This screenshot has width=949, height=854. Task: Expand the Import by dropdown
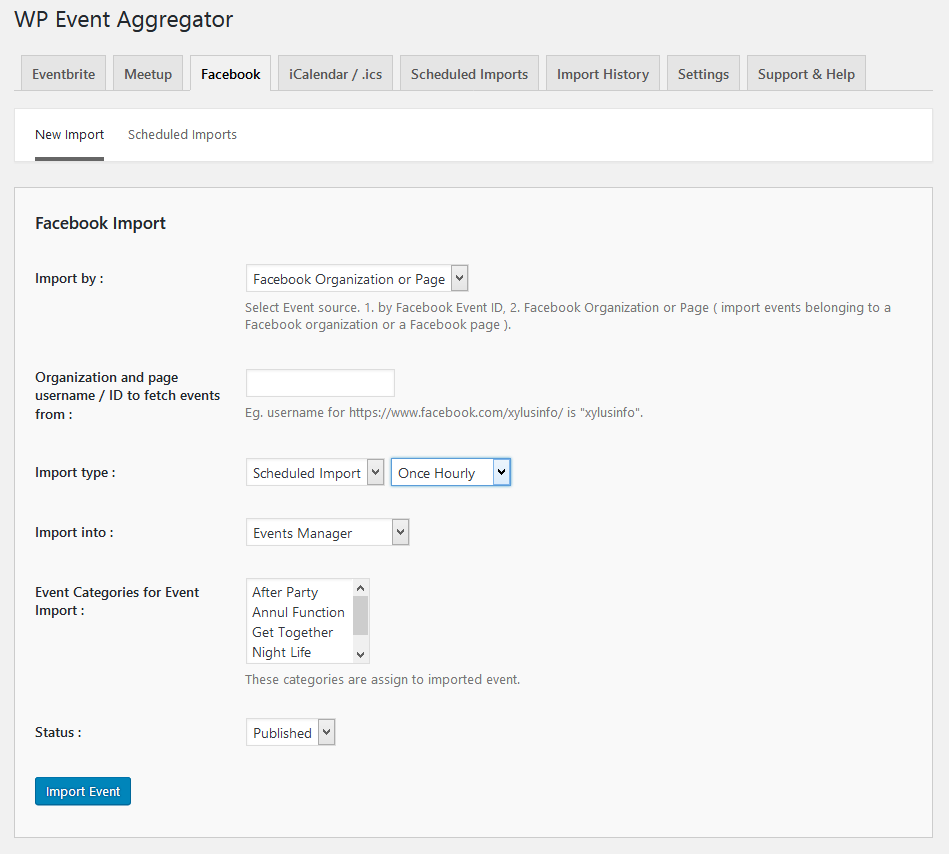[x=357, y=278]
